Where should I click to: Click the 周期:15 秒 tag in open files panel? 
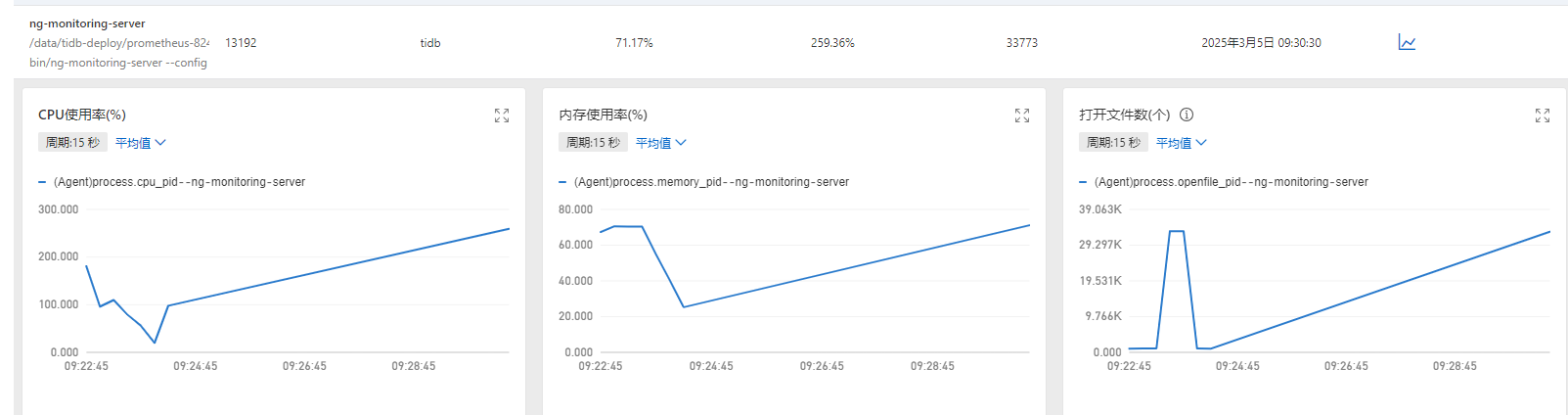tap(1113, 143)
